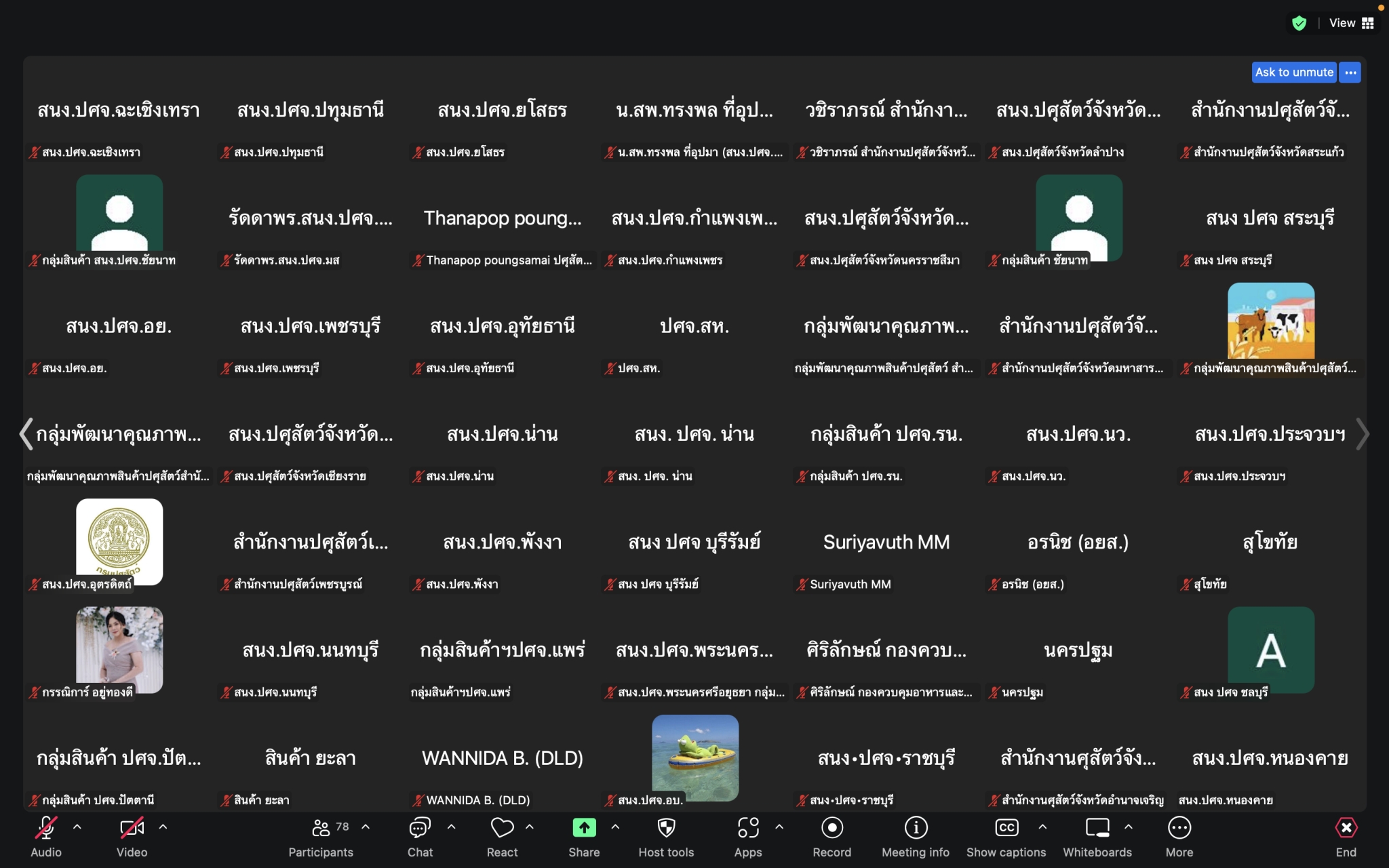The height and width of the screenshot is (868, 1389).
Task: Click the End meeting button
Action: 1346,828
